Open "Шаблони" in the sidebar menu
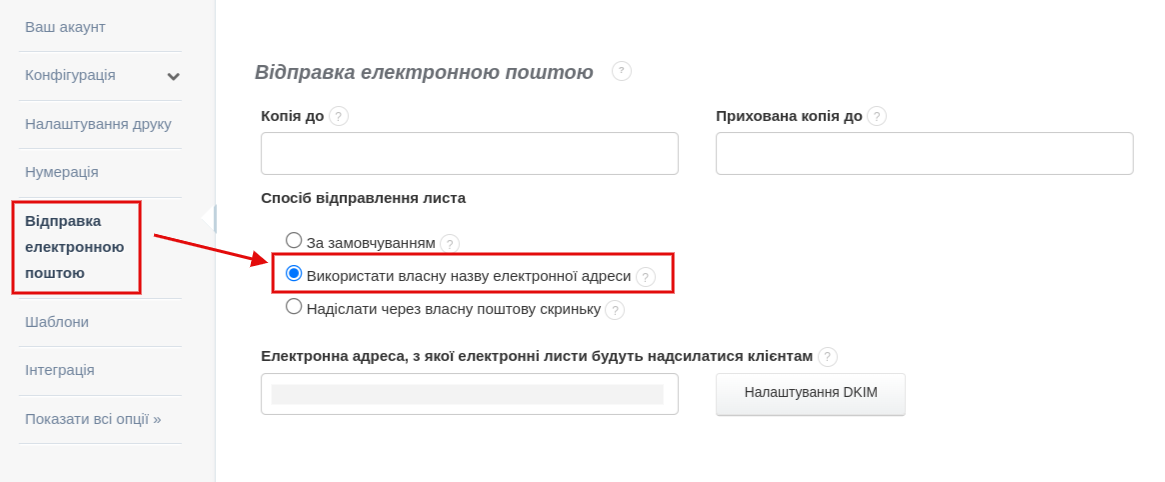Screen dimensions: 1165x482 pyautogui.click(x=57, y=322)
